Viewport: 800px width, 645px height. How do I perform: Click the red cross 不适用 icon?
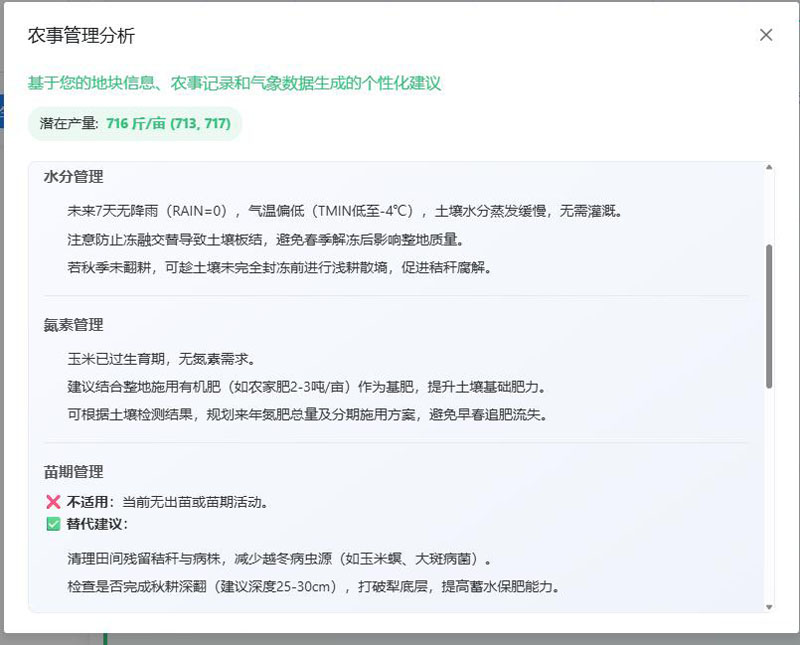(53, 502)
